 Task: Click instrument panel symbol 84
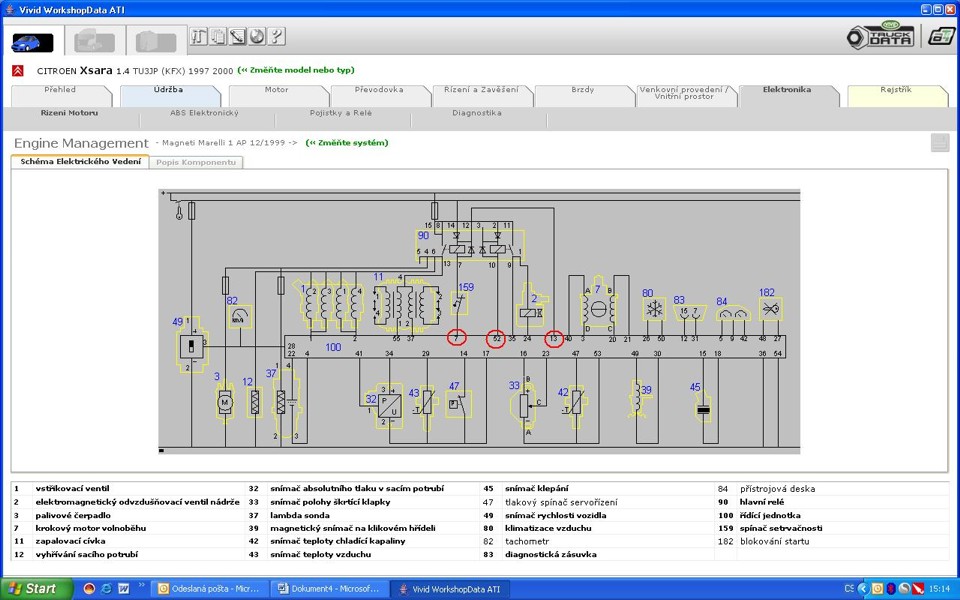pyautogui.click(x=733, y=314)
